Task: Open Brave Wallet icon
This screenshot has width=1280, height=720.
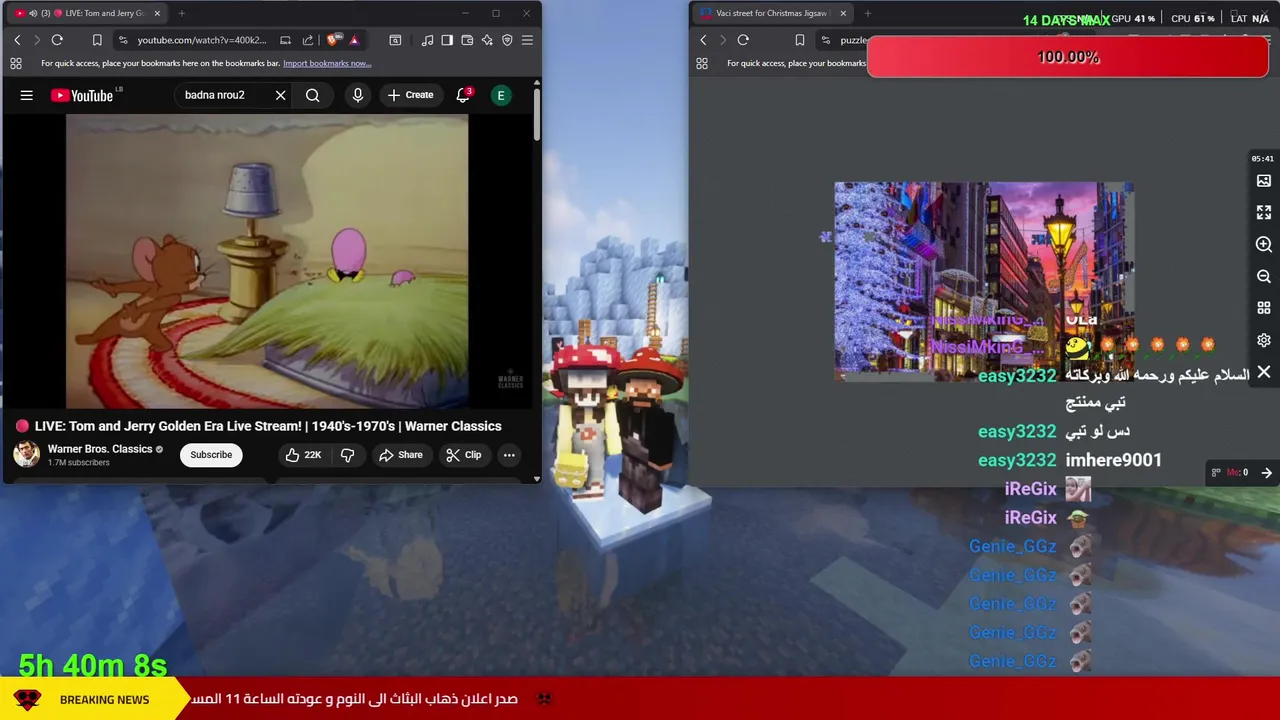Action: tap(467, 40)
